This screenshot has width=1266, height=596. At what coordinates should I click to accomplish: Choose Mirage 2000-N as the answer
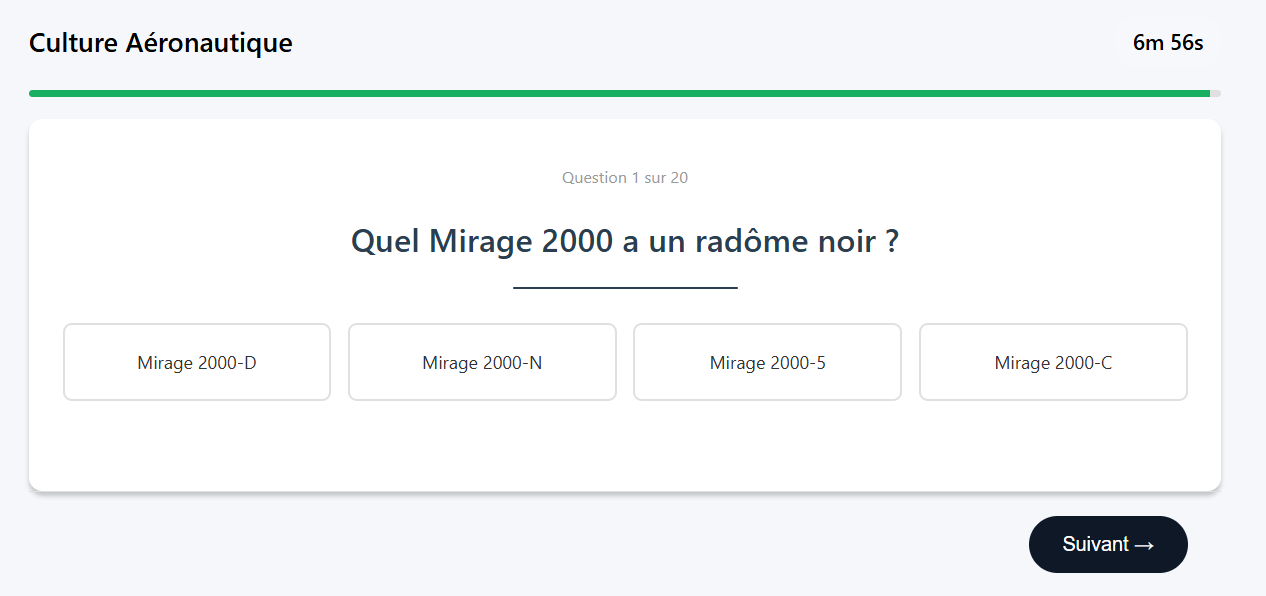click(482, 362)
